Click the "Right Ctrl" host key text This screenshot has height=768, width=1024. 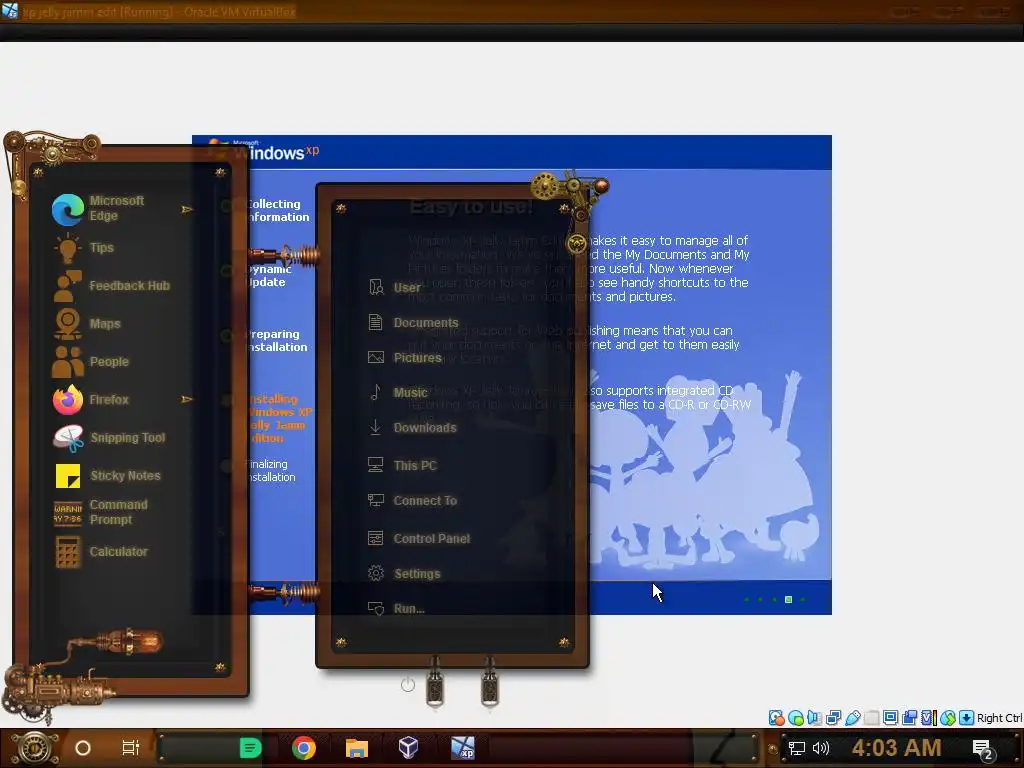(x=1000, y=718)
